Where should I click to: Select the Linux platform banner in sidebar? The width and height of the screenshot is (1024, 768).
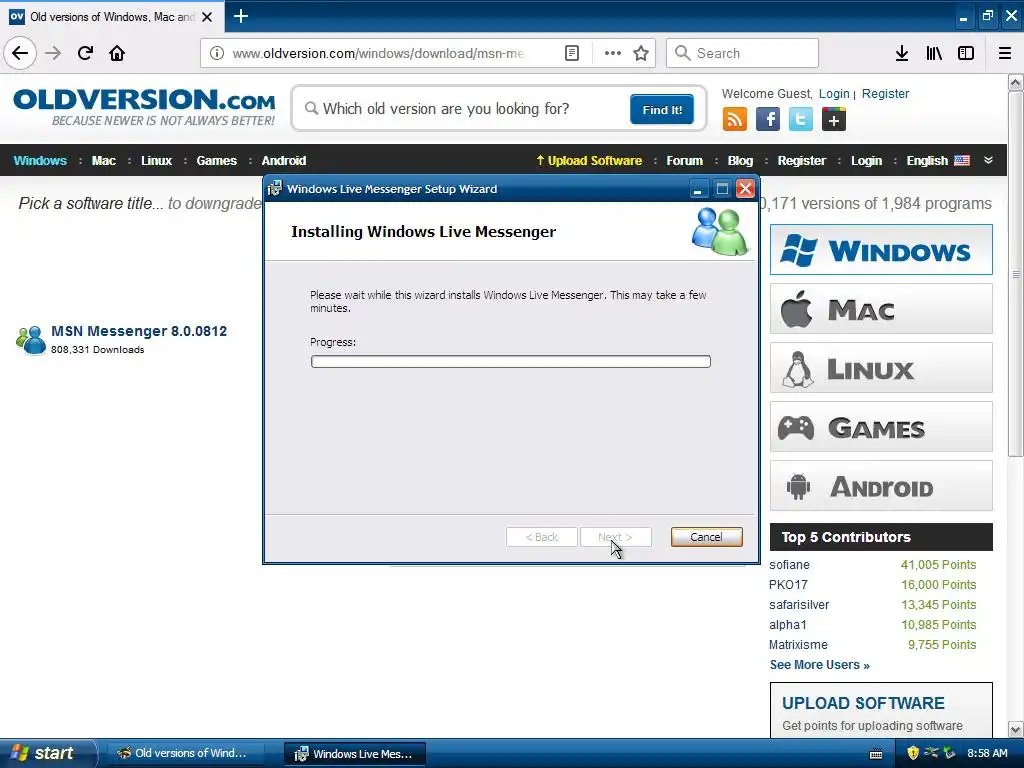click(881, 368)
